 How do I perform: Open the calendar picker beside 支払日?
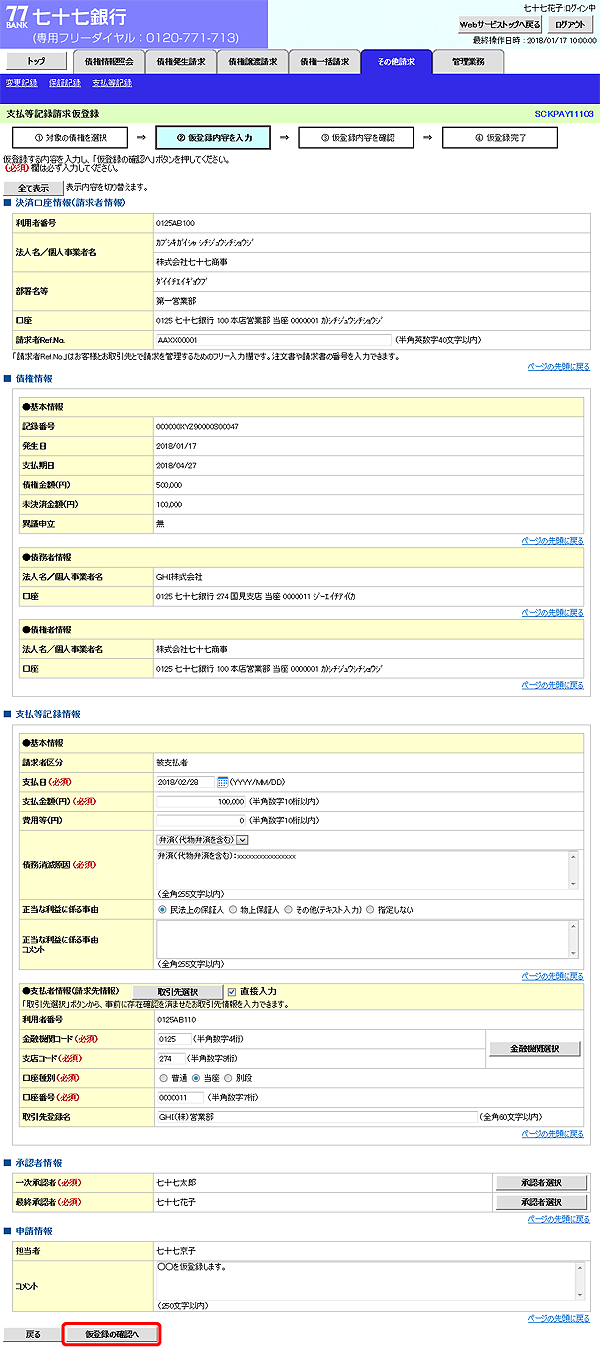pos(223,781)
